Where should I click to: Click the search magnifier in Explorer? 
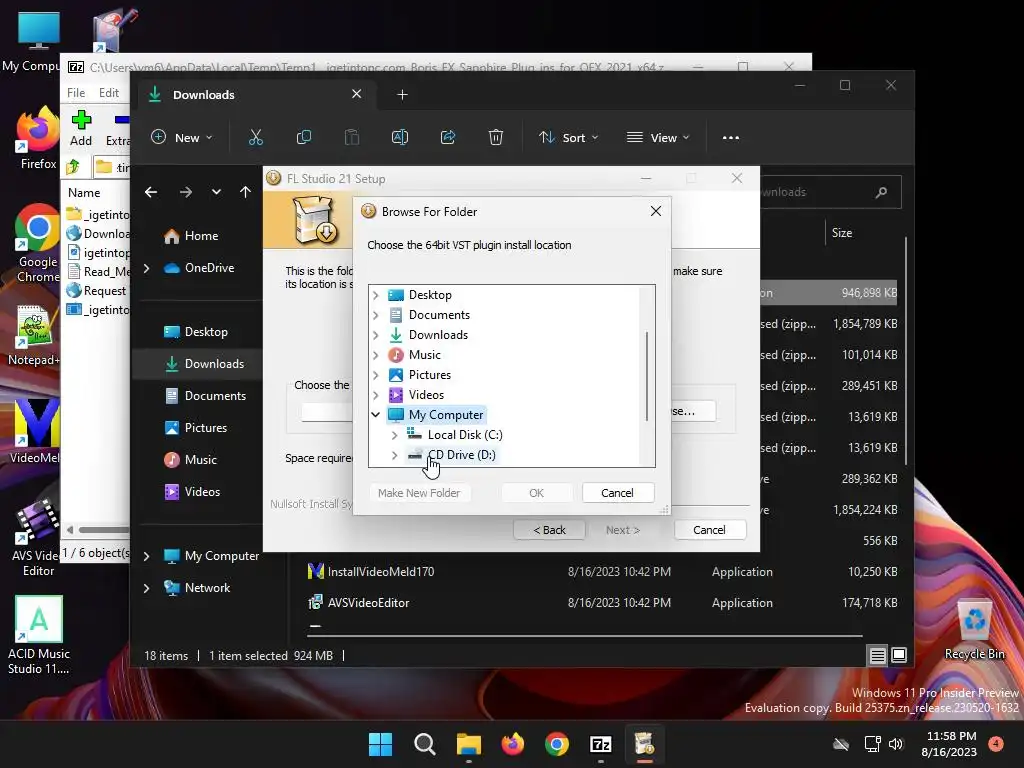tap(881, 192)
